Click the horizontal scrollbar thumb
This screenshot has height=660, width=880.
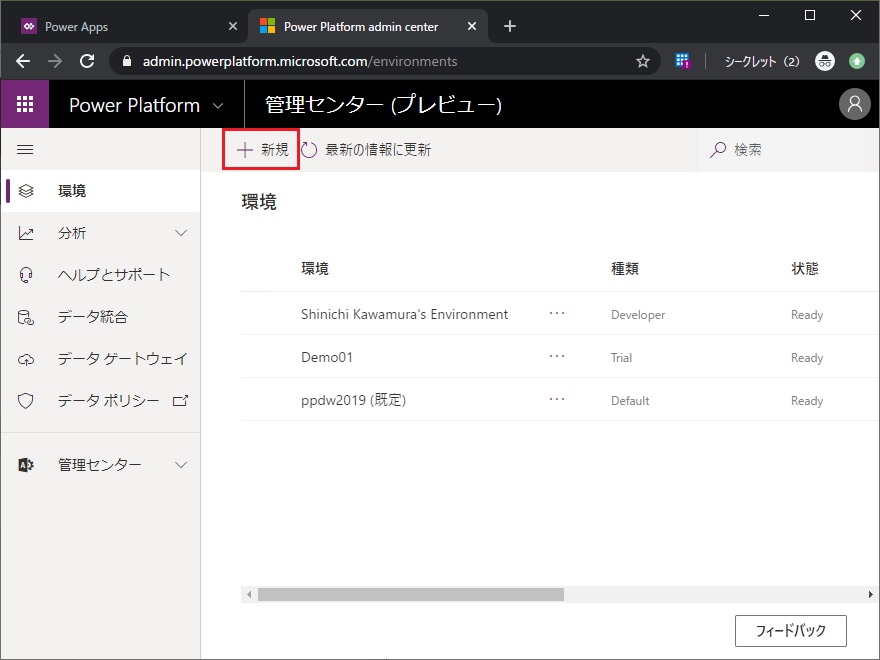click(x=411, y=594)
